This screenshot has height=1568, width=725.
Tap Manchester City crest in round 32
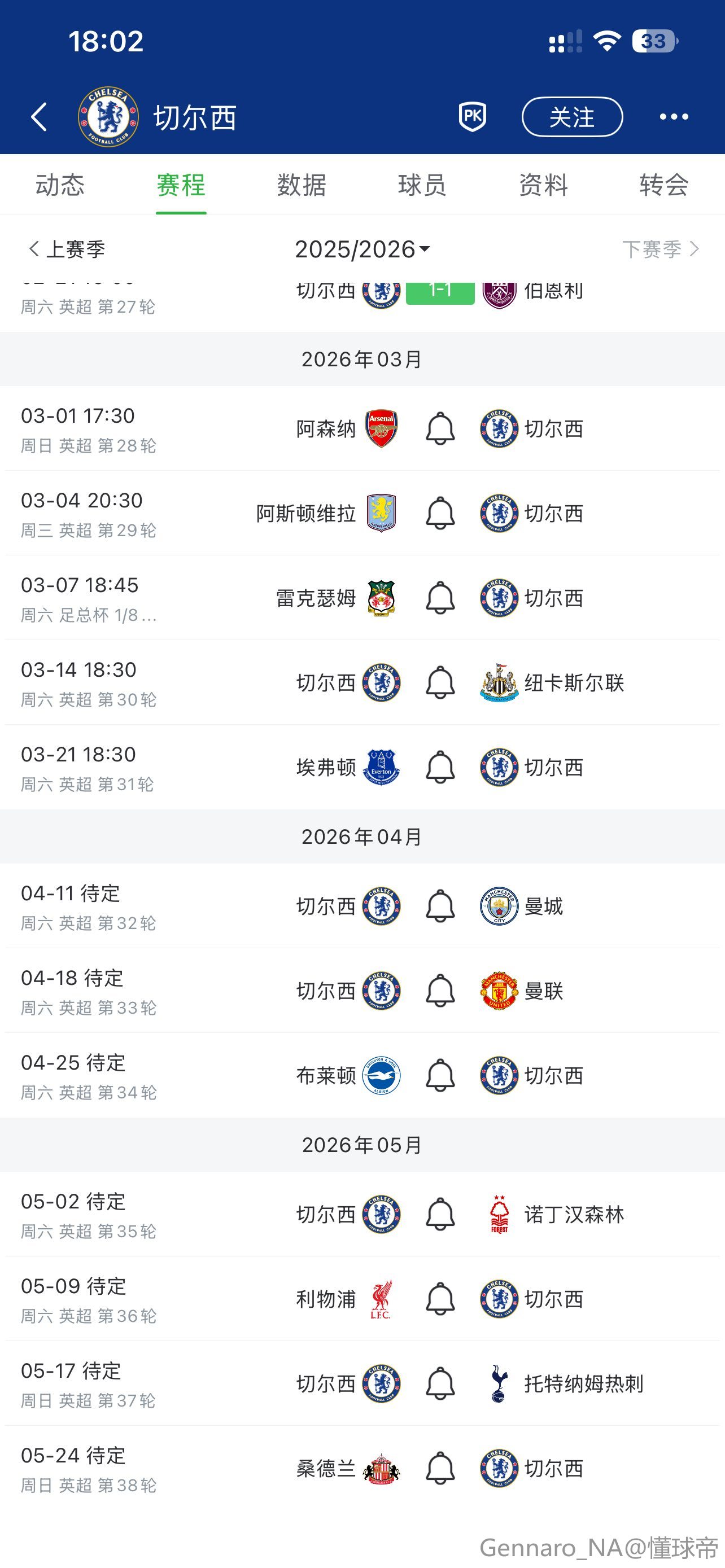pos(499,906)
